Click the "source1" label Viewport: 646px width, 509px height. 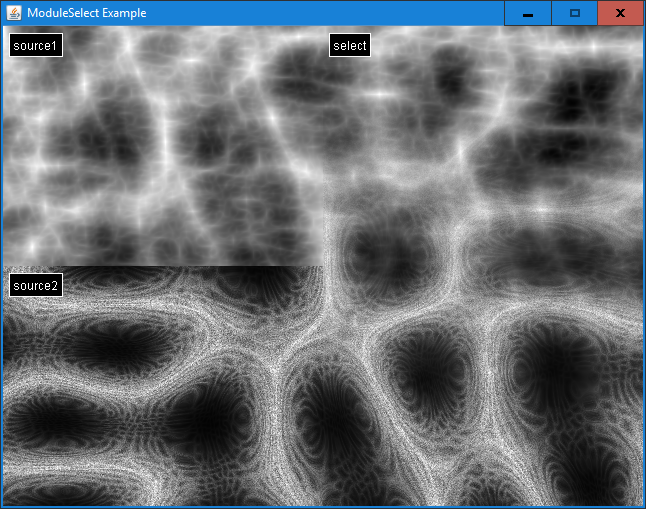click(x=36, y=45)
